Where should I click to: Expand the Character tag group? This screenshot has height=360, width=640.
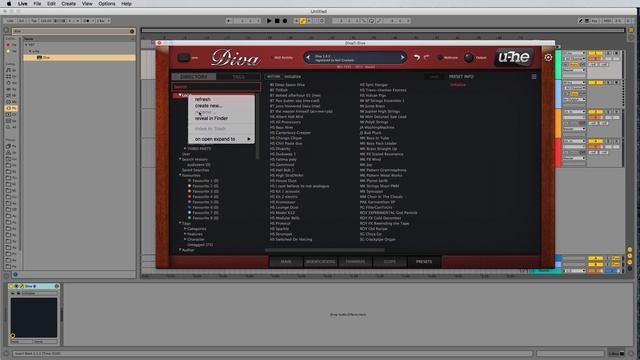click(185, 239)
